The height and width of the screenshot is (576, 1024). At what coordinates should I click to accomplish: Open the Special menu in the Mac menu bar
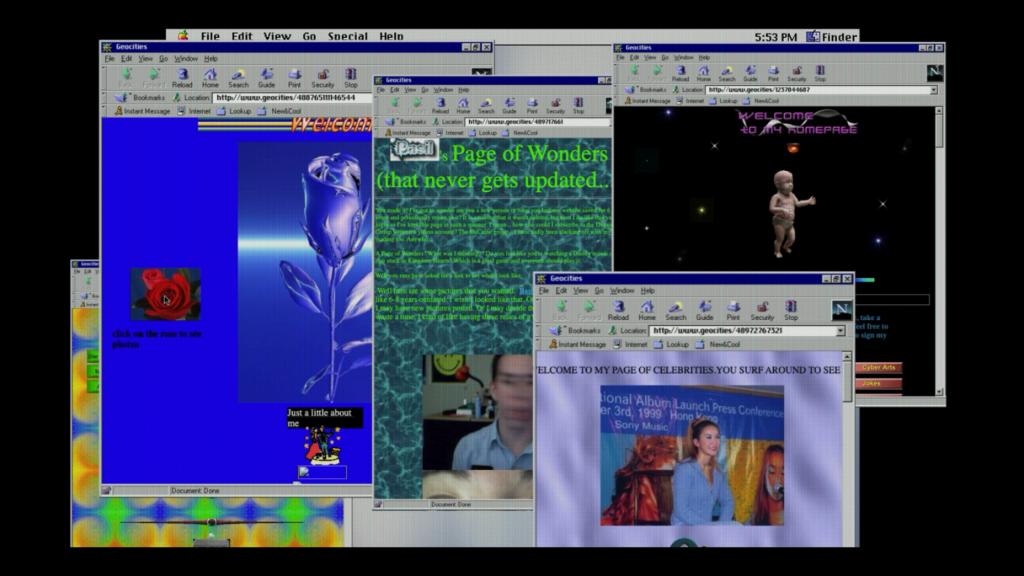point(347,36)
